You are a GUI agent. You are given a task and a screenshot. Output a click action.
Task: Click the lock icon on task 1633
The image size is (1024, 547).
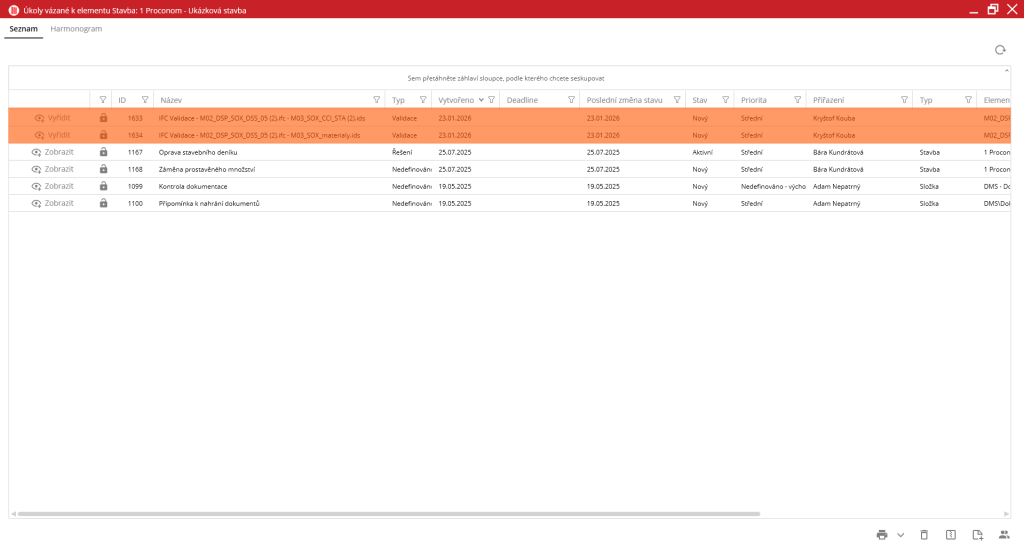[x=103, y=118]
